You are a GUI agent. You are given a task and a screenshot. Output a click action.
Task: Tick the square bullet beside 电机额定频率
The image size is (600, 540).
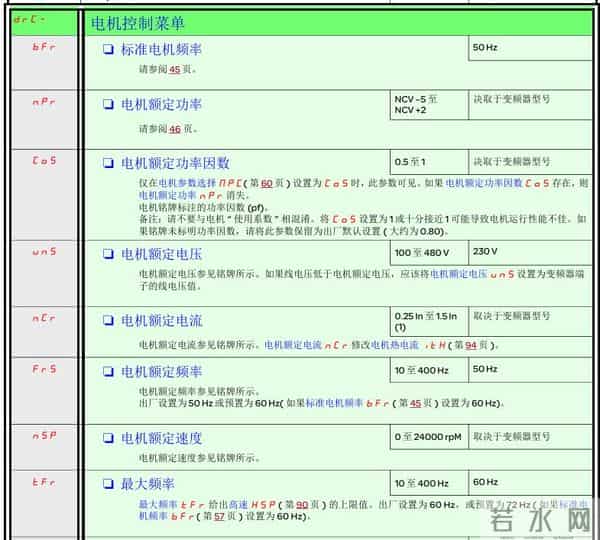pyautogui.click(x=108, y=372)
